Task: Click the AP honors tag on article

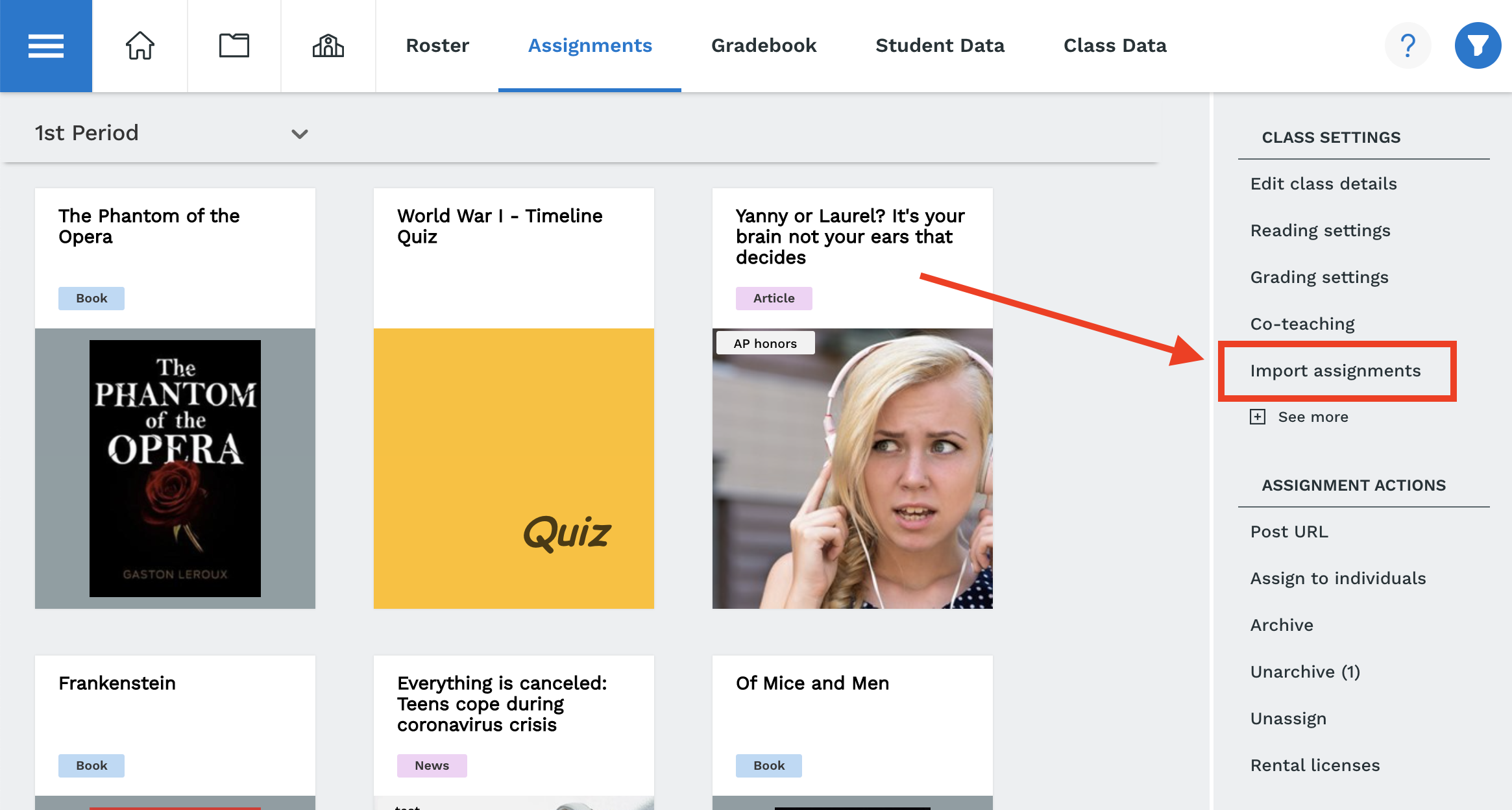Action: [765, 343]
